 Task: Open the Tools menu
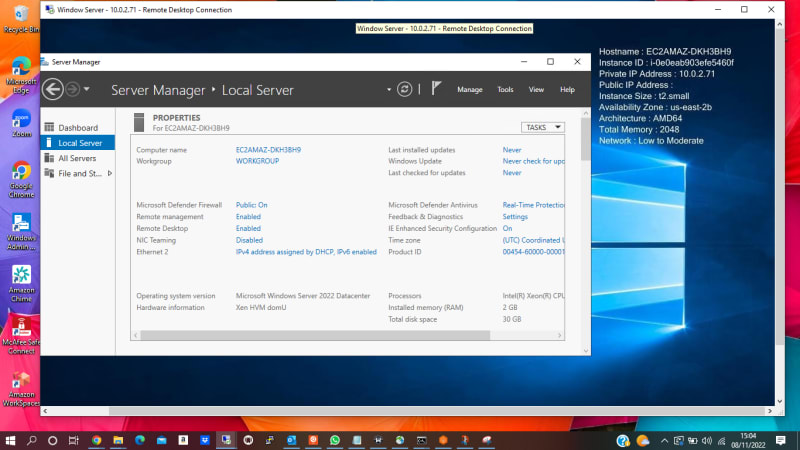pyautogui.click(x=505, y=89)
